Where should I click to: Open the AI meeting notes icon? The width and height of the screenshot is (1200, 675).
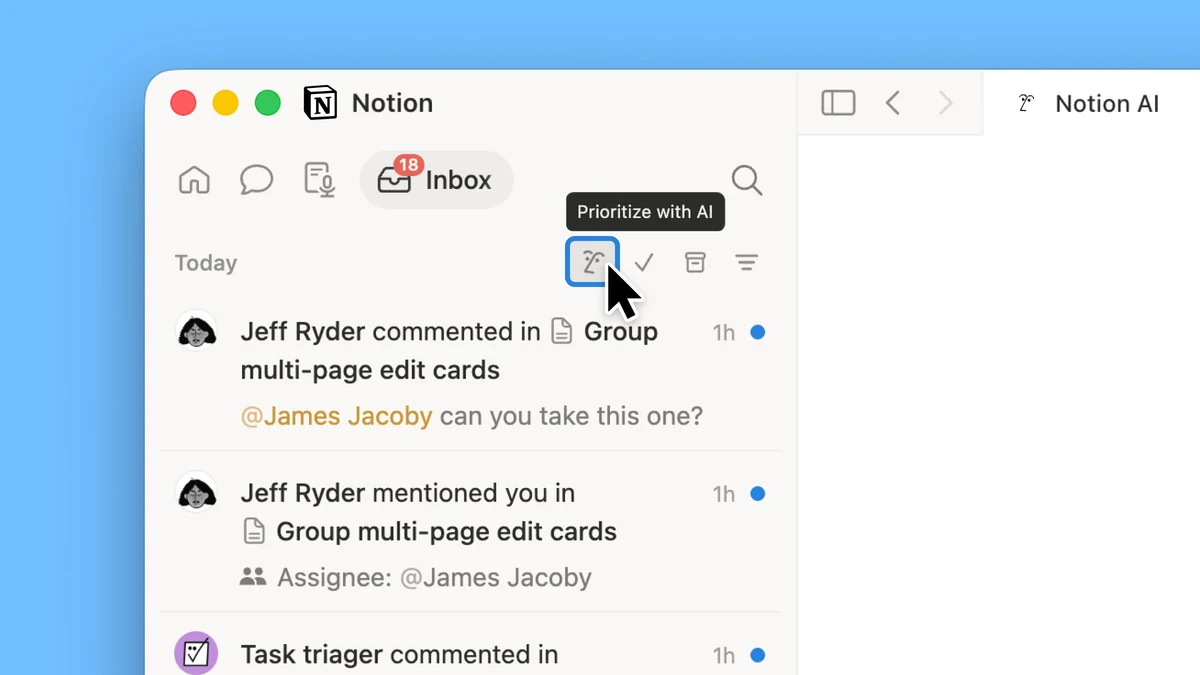click(x=319, y=180)
